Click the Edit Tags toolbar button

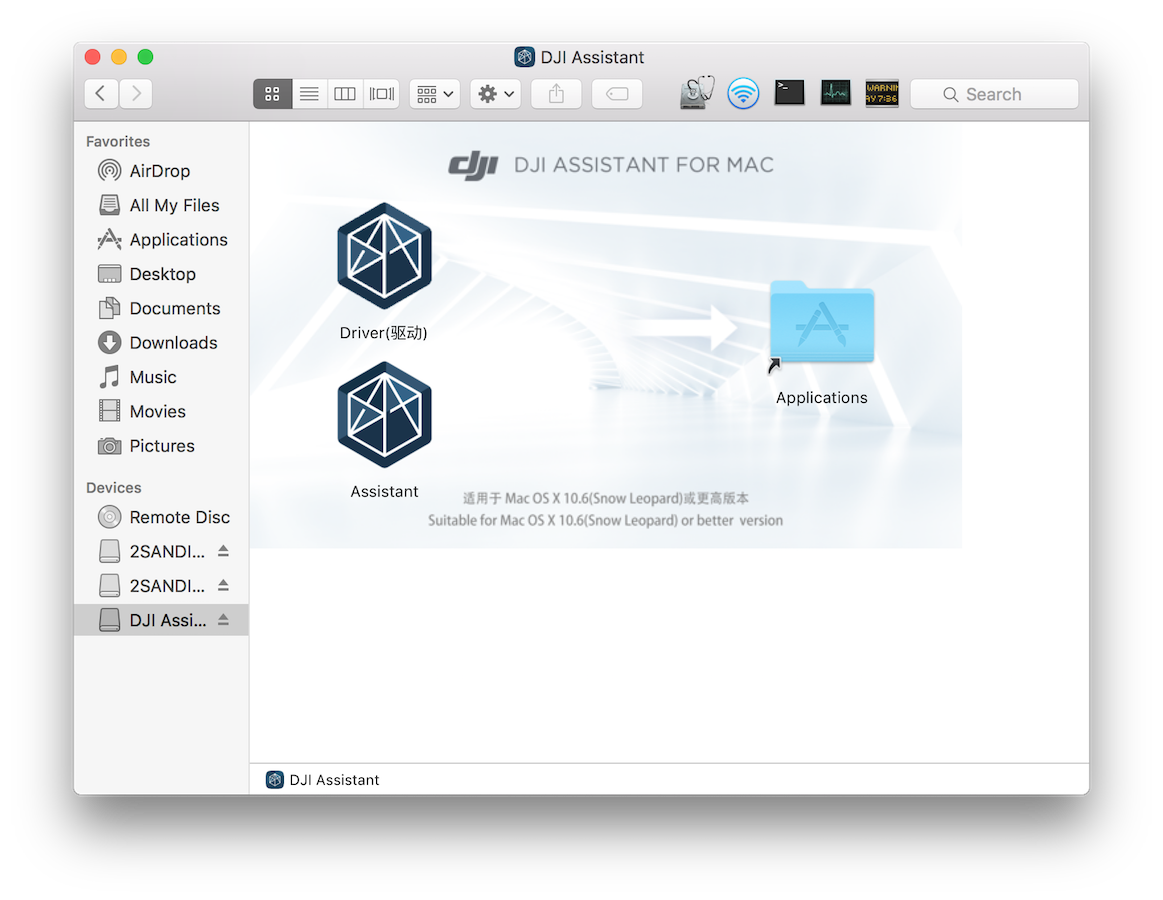pos(617,93)
